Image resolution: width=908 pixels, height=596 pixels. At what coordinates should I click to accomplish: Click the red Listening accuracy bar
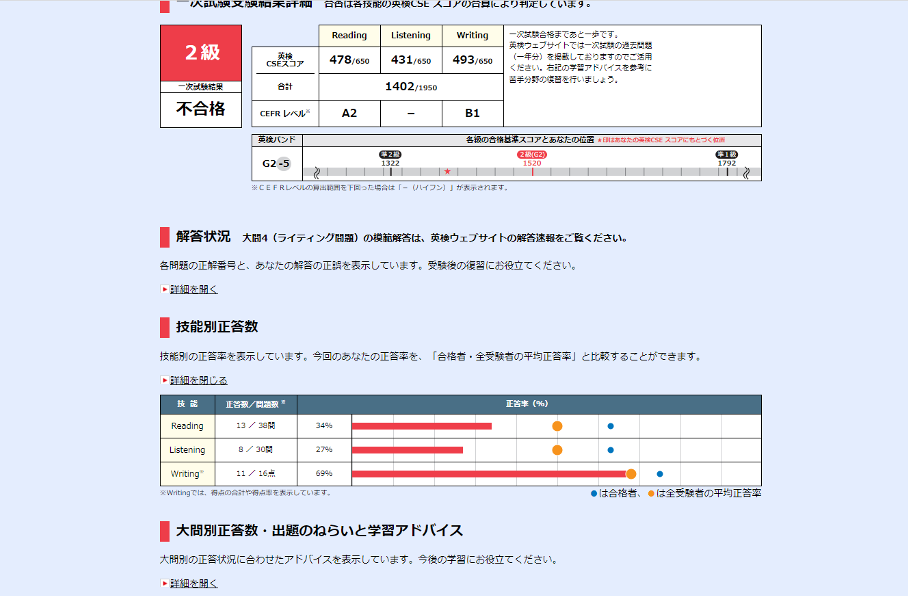[407, 450]
